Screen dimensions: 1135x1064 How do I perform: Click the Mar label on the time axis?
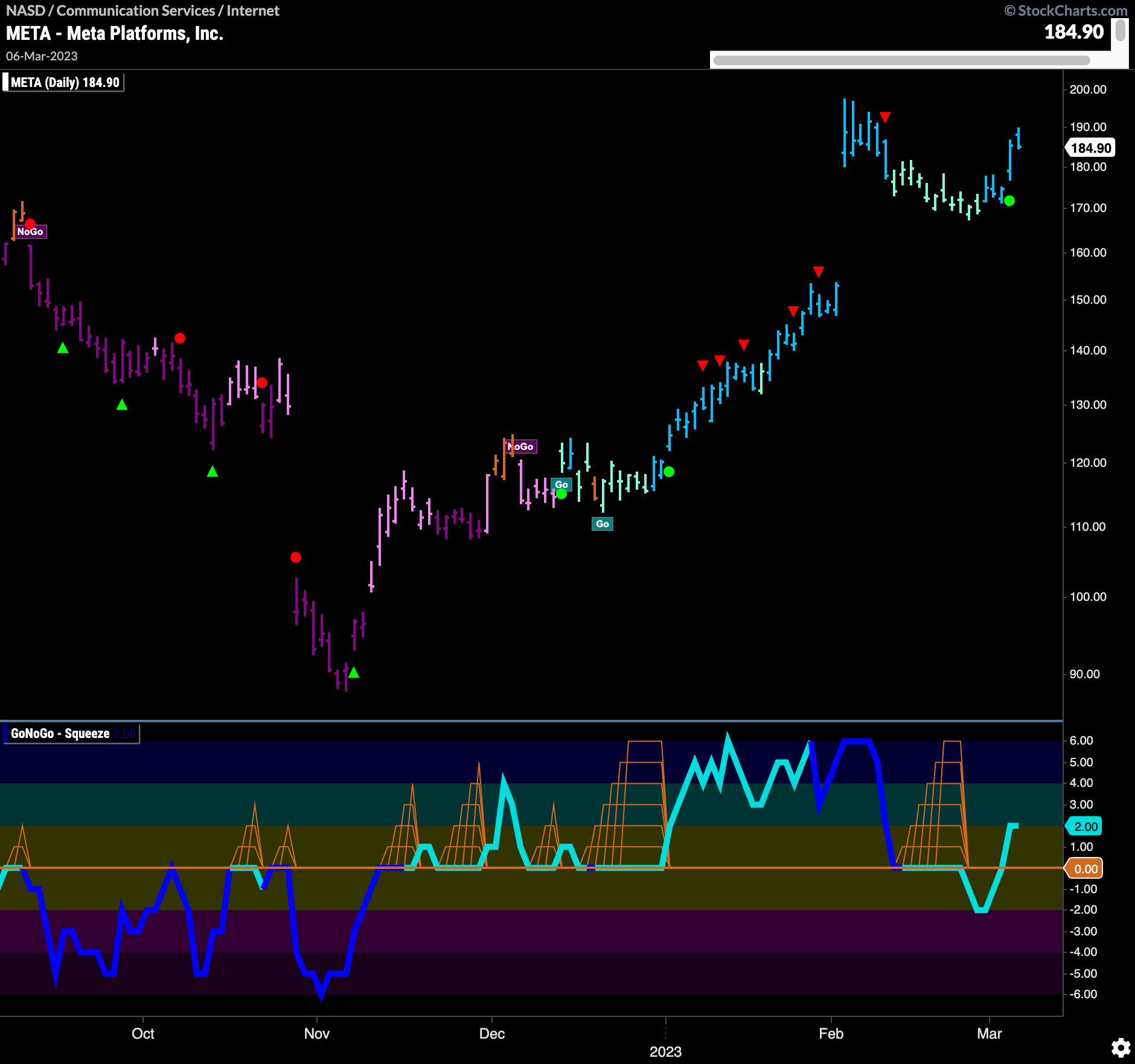click(990, 1033)
